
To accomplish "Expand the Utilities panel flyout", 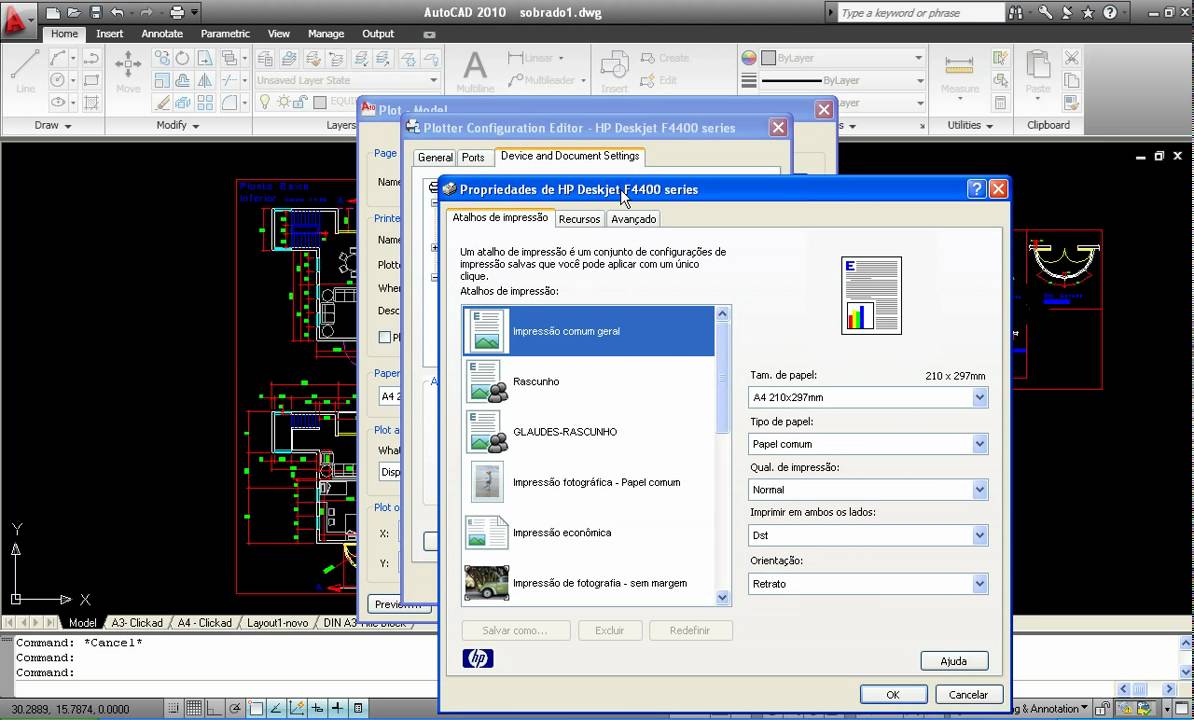I will coord(970,126).
